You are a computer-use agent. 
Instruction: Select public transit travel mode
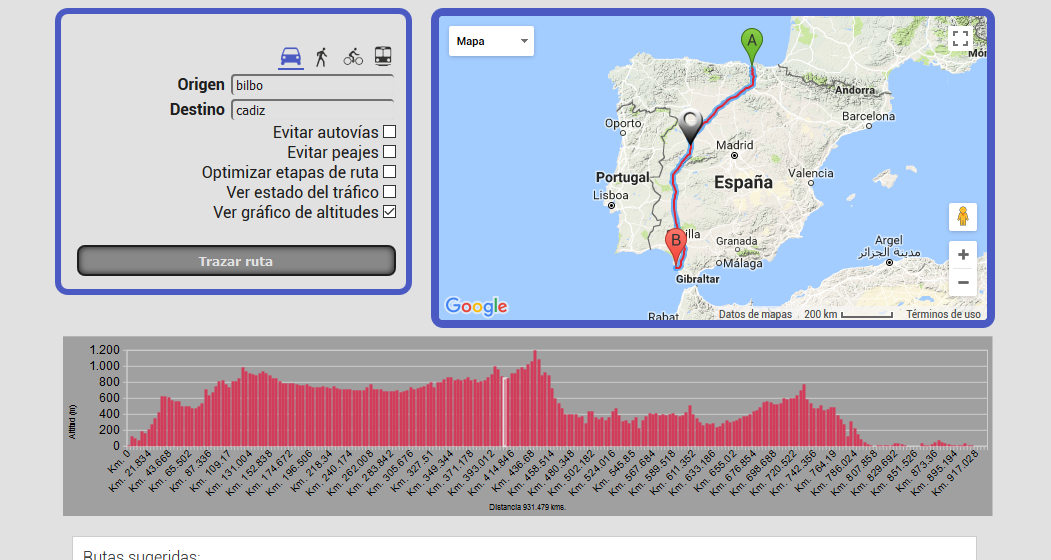click(383, 56)
